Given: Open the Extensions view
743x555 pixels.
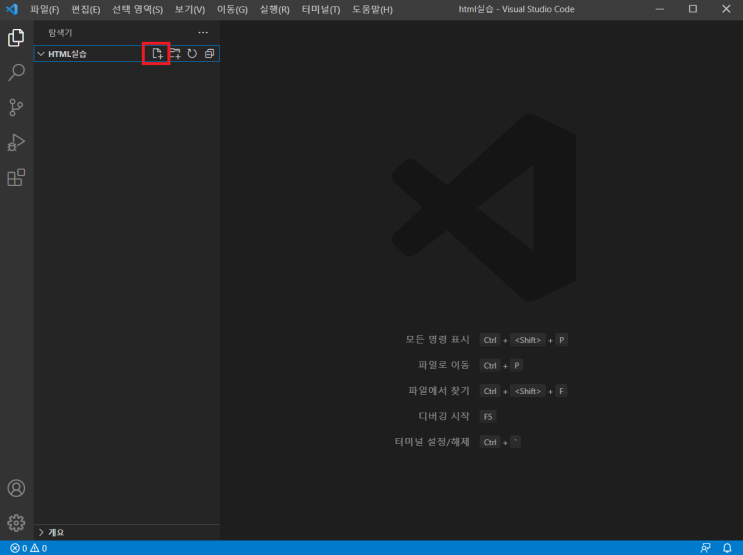Looking at the screenshot, I should point(16,177).
